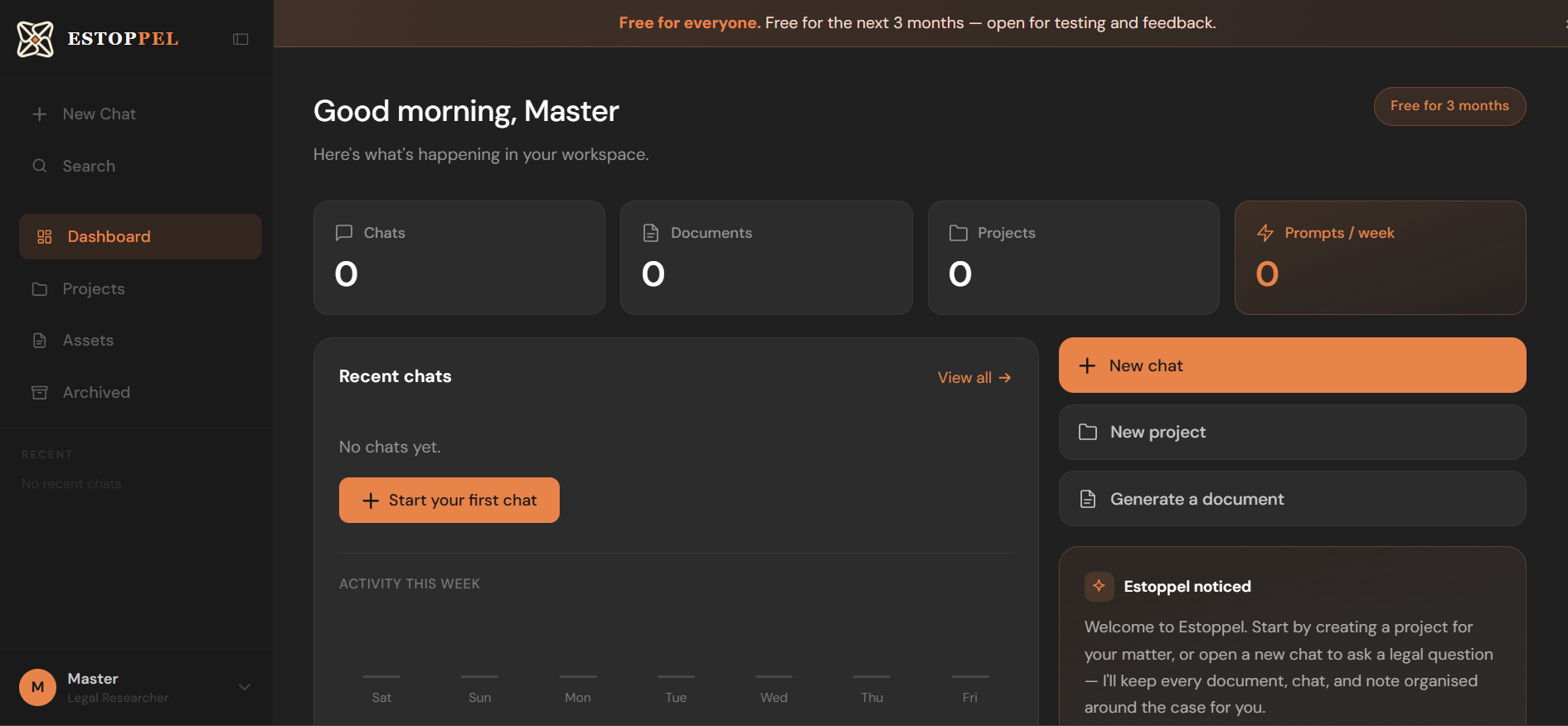Collapse the sidebar with the panel toggle icon
This screenshot has width=1568, height=726.
(240, 39)
